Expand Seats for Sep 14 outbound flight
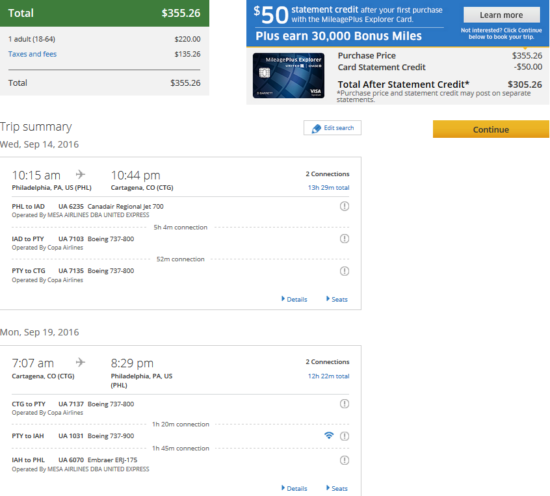 coord(337,299)
